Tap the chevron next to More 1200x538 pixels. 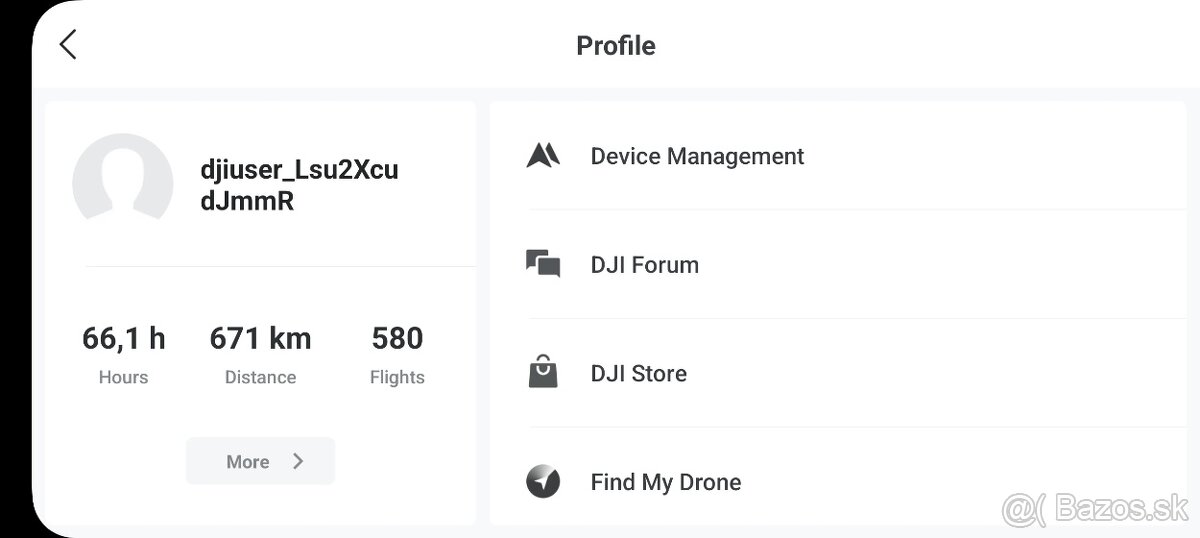pyautogui.click(x=298, y=461)
